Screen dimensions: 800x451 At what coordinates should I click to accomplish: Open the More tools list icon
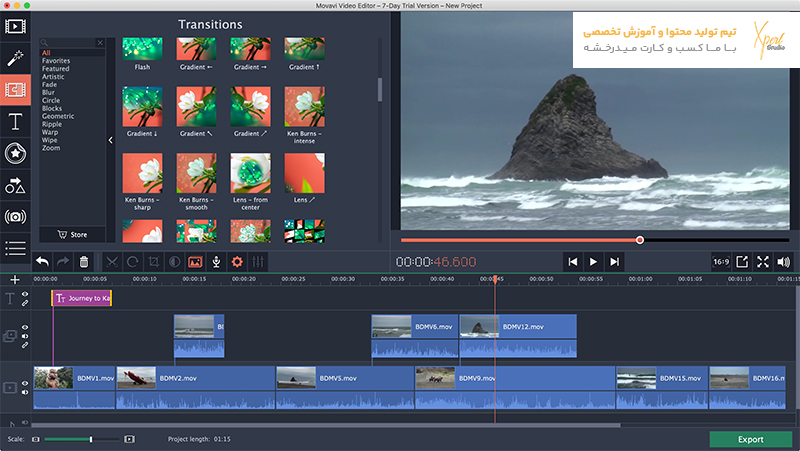click(x=15, y=248)
